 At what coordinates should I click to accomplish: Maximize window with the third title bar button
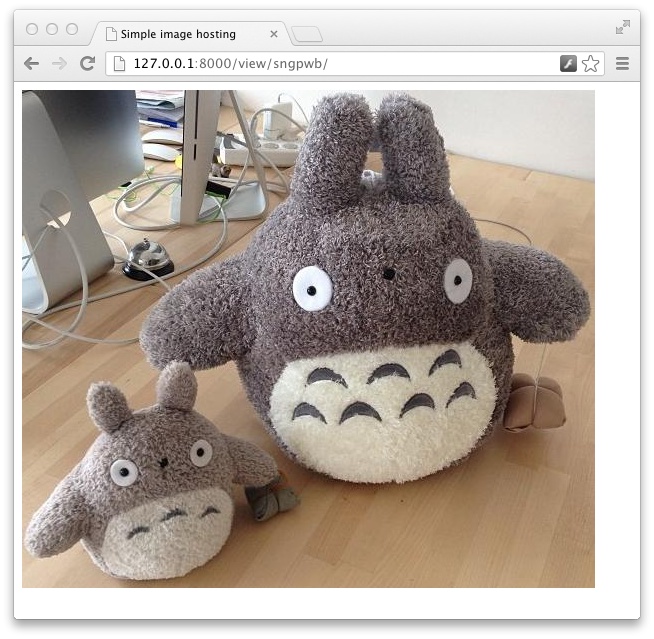(72, 29)
